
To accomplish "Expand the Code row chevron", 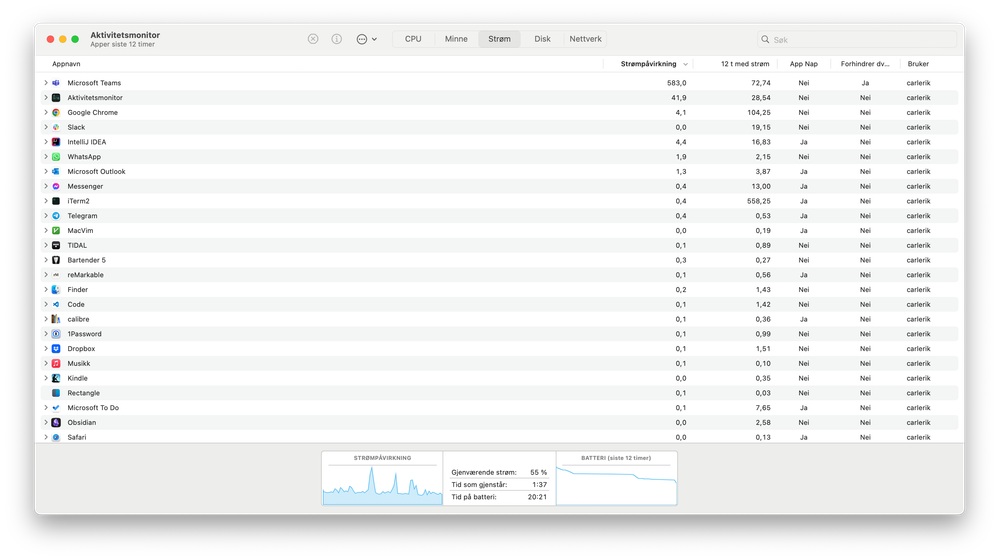I will pos(46,304).
